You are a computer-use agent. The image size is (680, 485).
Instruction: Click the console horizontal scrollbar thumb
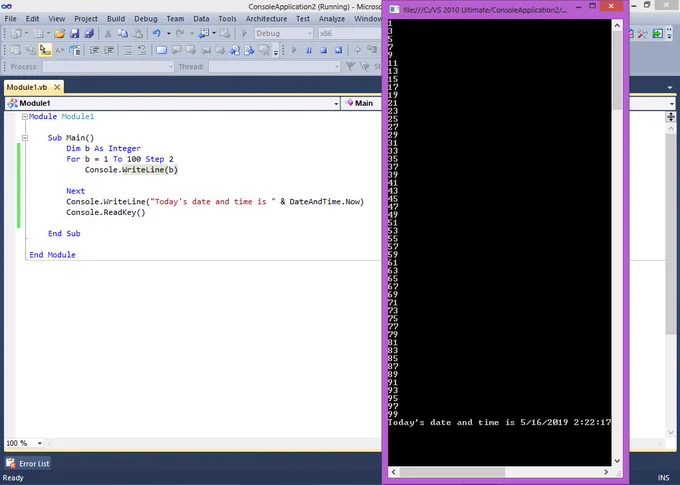452,472
